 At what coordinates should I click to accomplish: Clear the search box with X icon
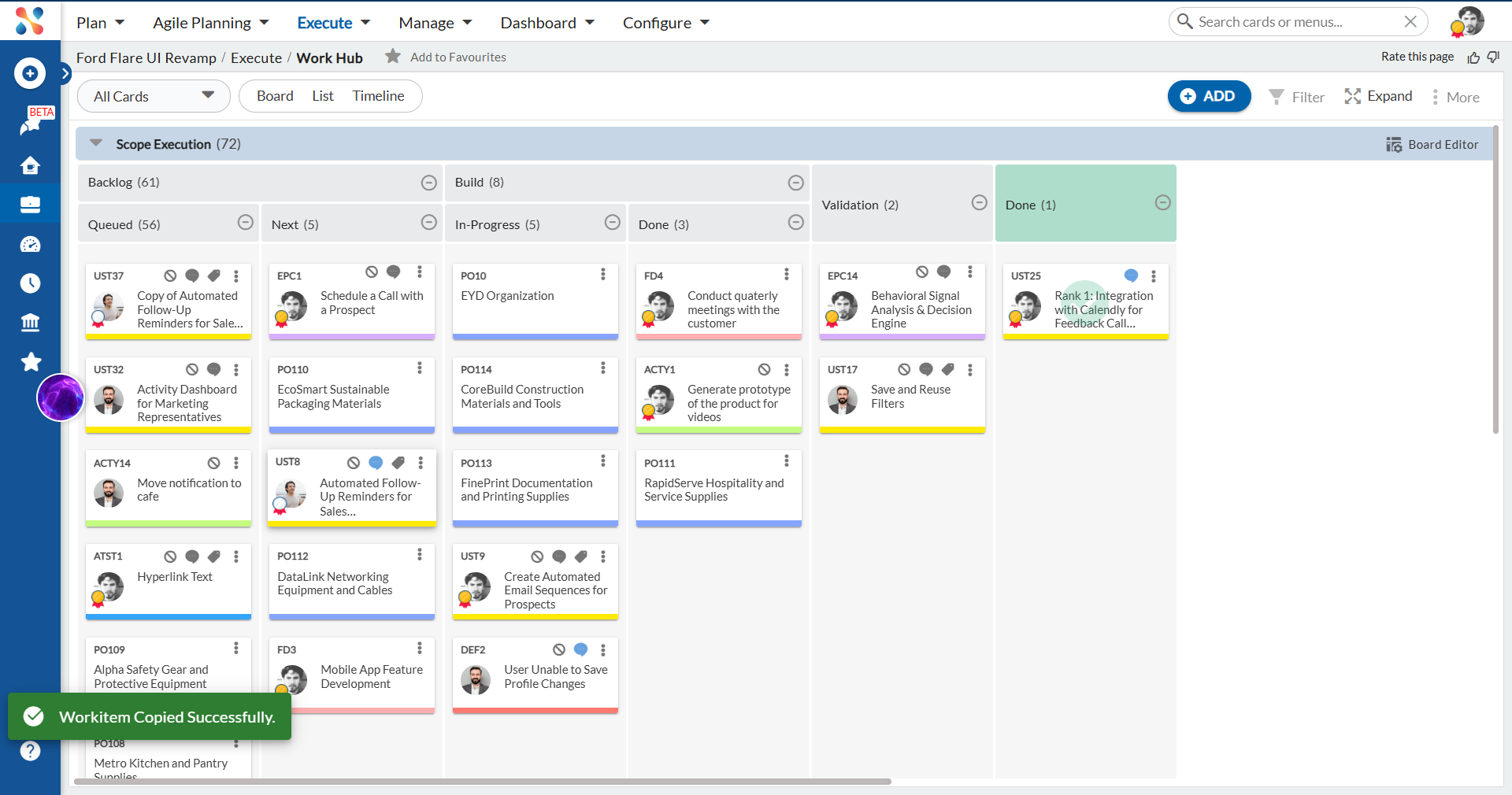[x=1410, y=22]
